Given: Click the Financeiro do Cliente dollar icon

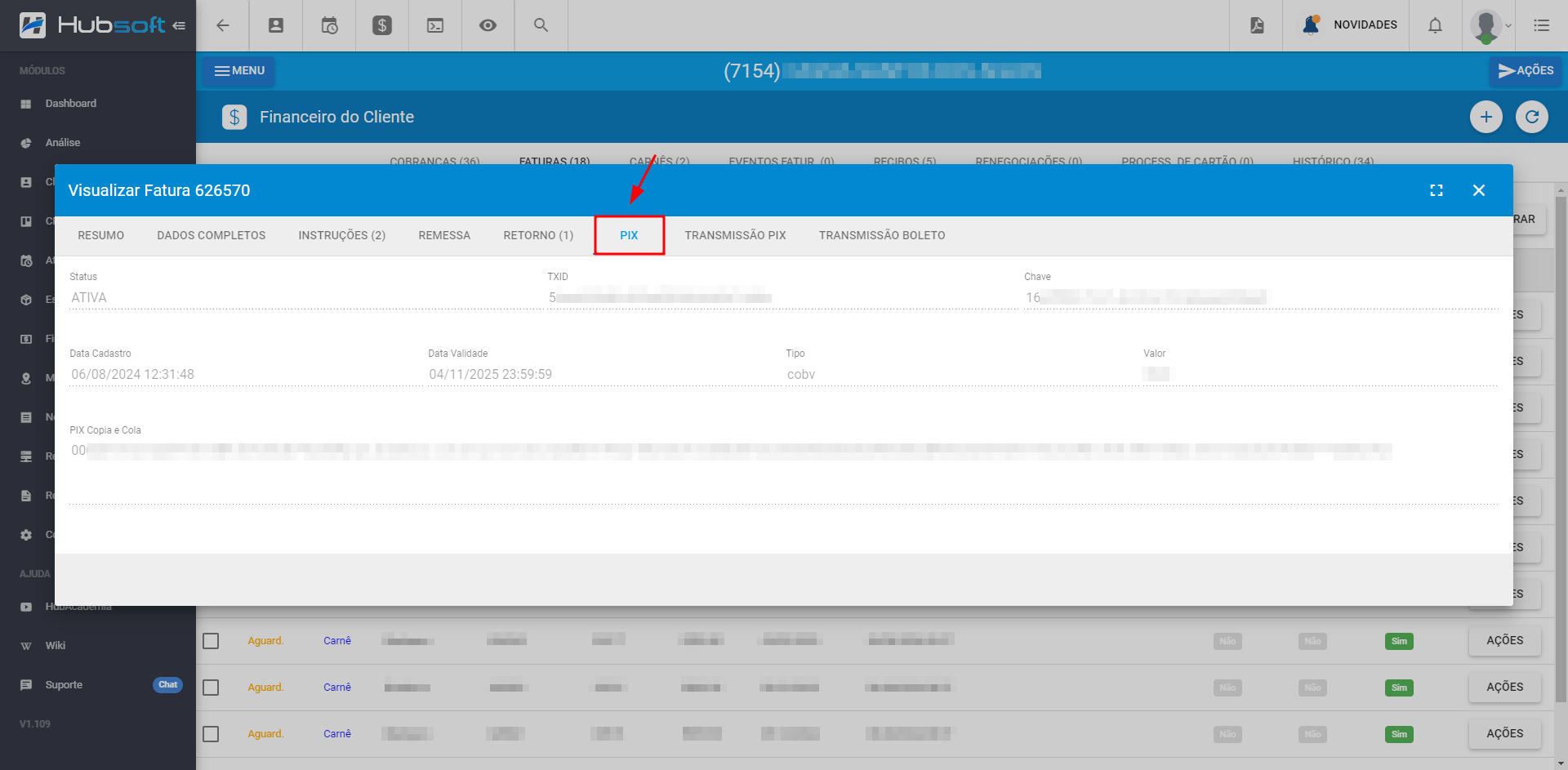Looking at the screenshot, I should [234, 118].
